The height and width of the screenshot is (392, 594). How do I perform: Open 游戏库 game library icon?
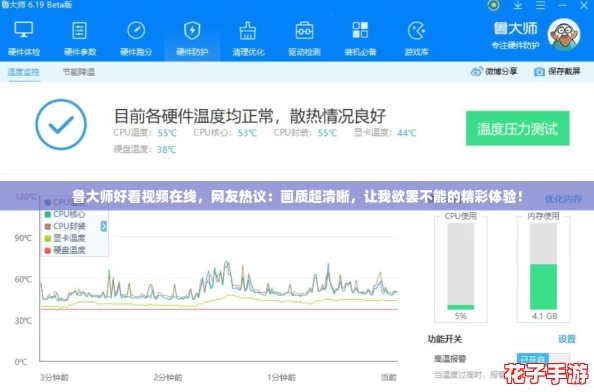pyautogui.click(x=416, y=30)
